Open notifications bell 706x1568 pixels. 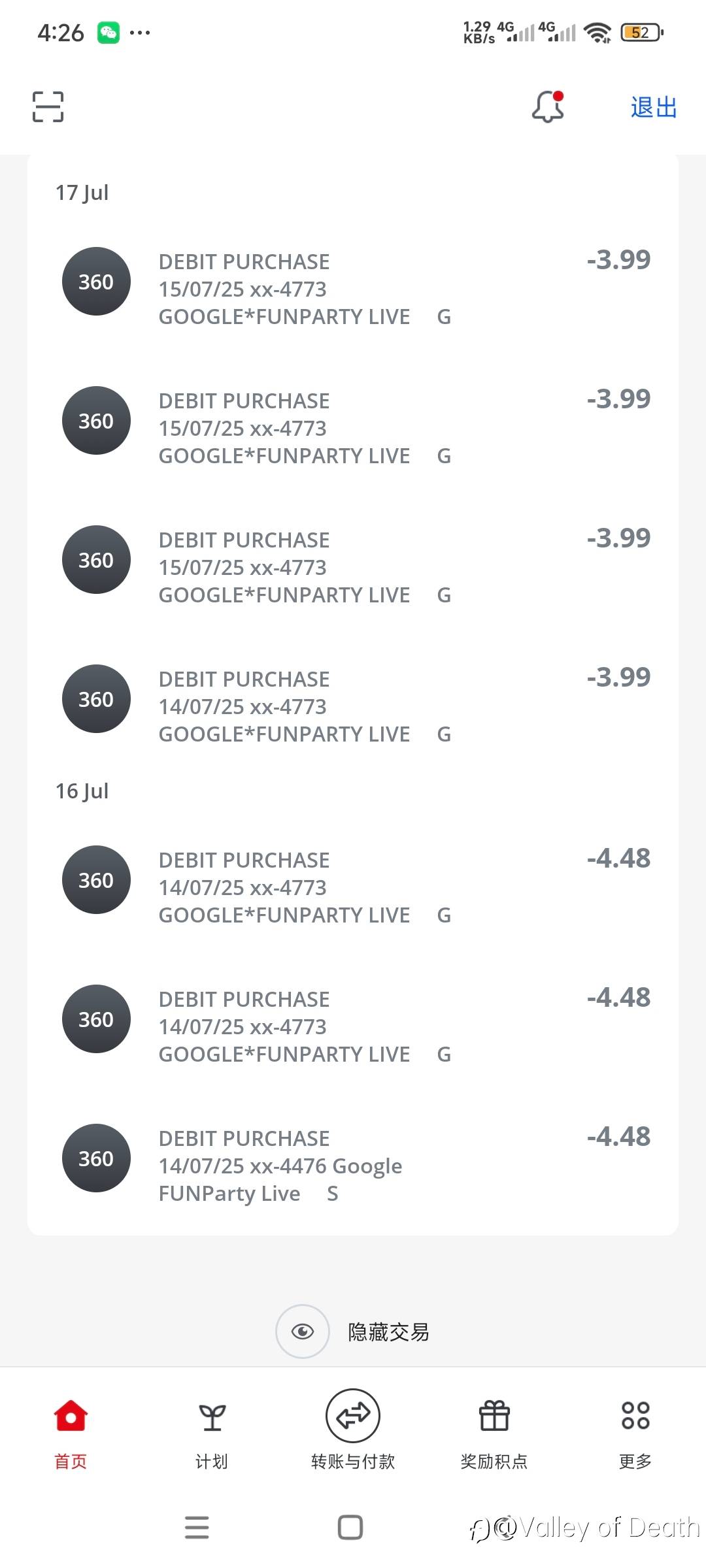pos(548,106)
